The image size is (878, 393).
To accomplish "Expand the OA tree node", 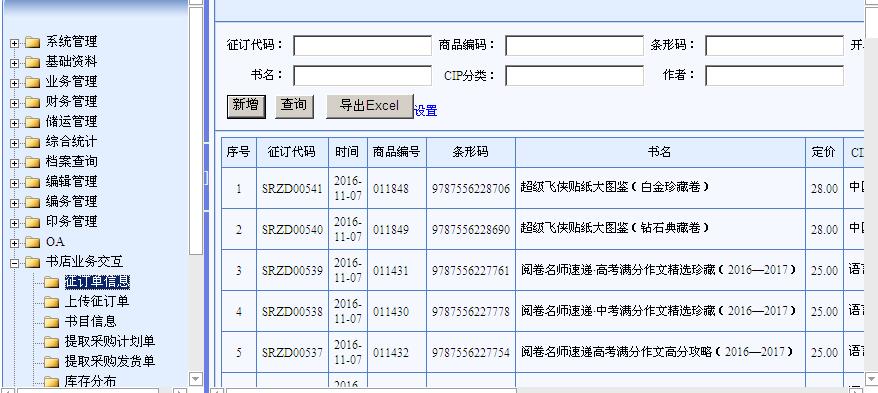I will click(x=14, y=244).
